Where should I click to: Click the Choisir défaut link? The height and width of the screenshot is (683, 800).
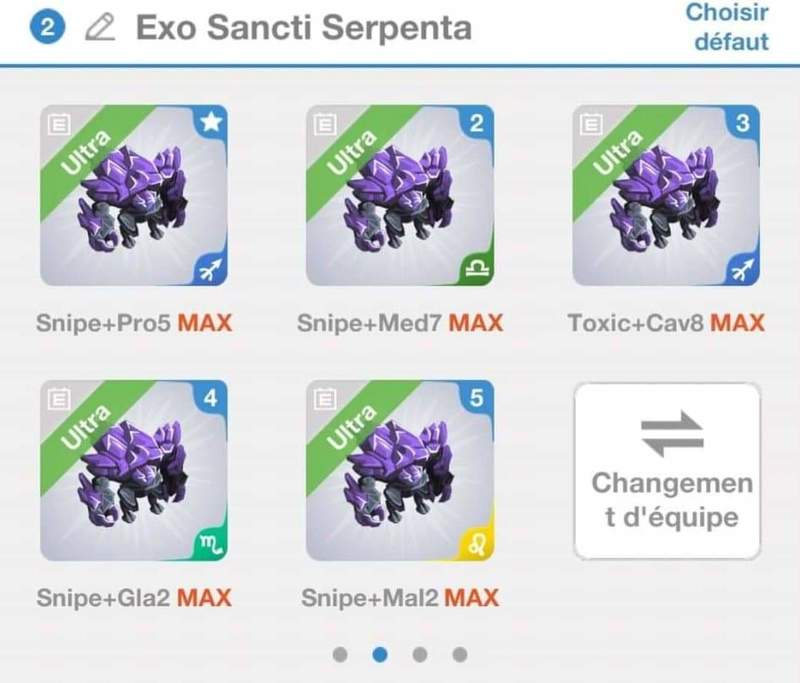(728, 27)
